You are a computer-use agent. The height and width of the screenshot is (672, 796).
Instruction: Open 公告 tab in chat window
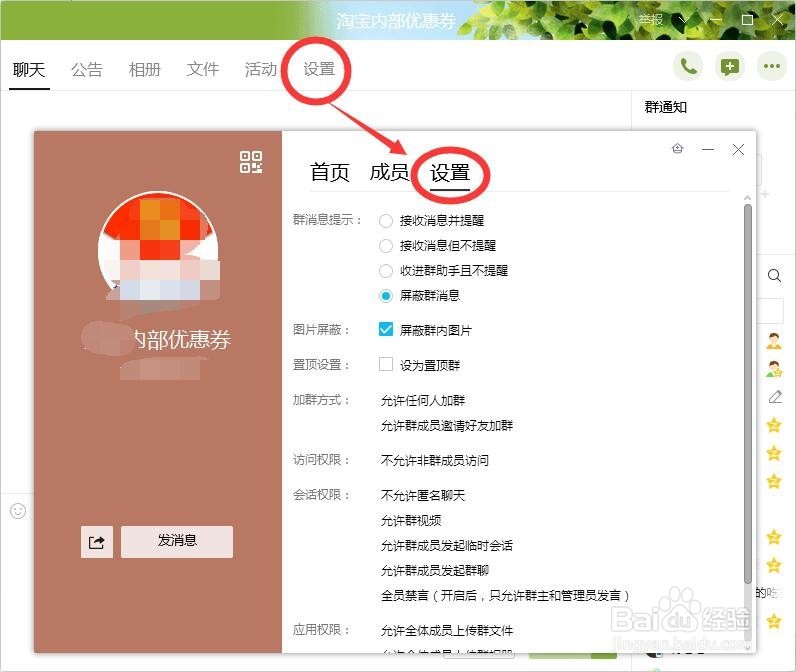coord(87,70)
